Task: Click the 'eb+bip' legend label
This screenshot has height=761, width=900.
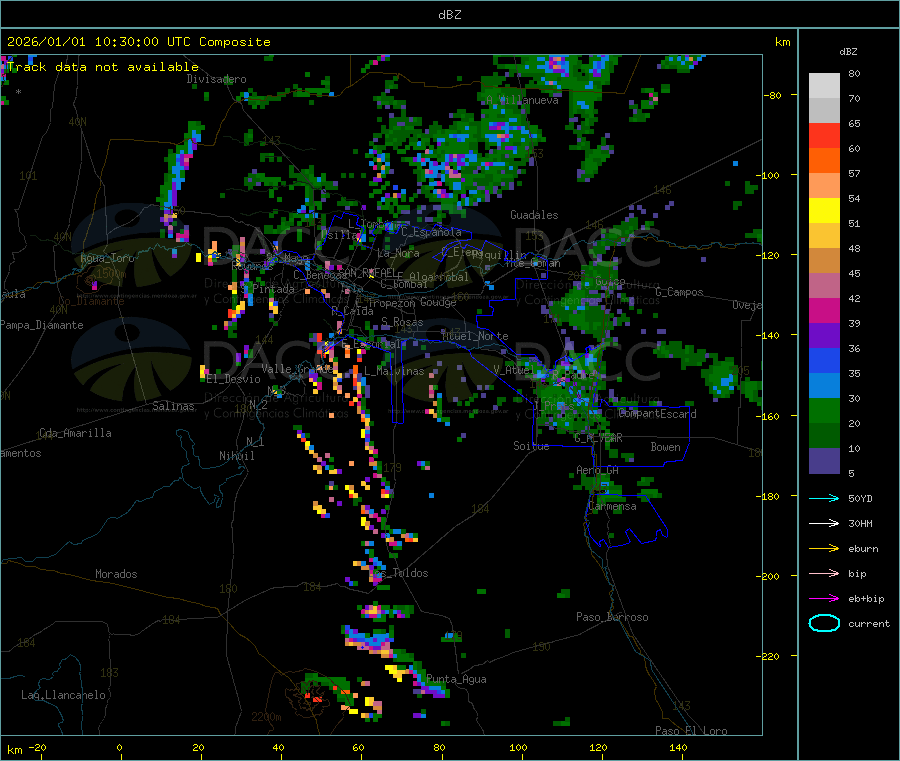Action: click(x=866, y=599)
